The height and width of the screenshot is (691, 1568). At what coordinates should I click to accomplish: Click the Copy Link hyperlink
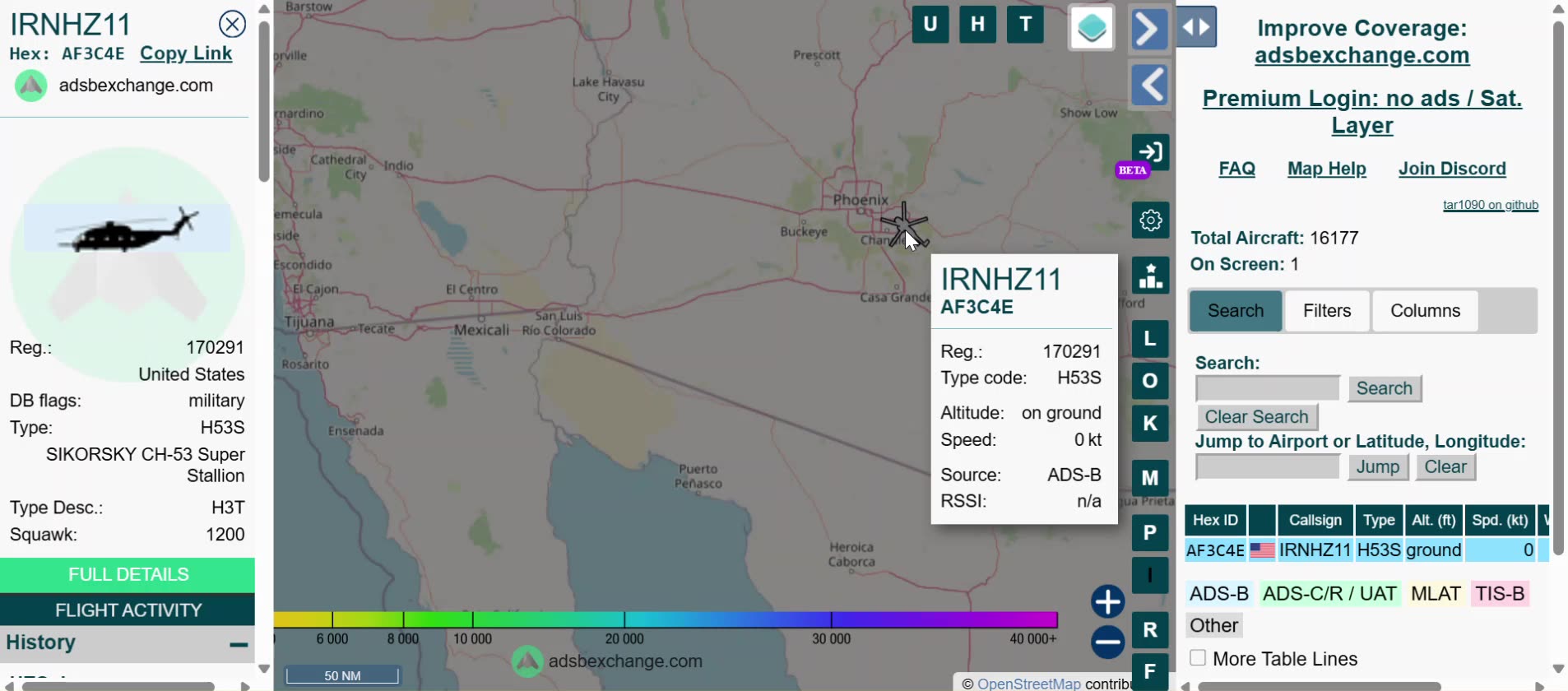[186, 53]
